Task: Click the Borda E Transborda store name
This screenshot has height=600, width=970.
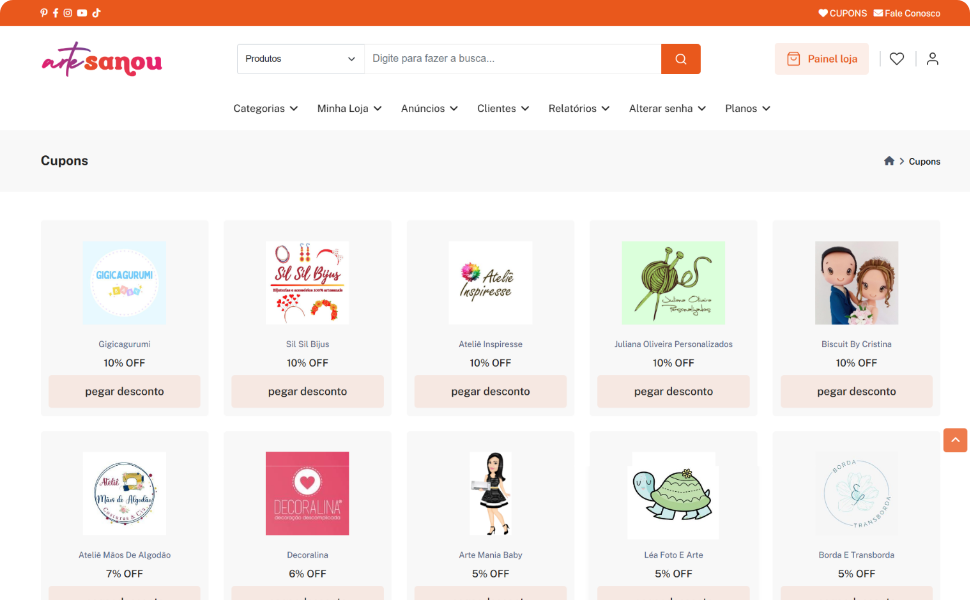Action: [x=856, y=555]
